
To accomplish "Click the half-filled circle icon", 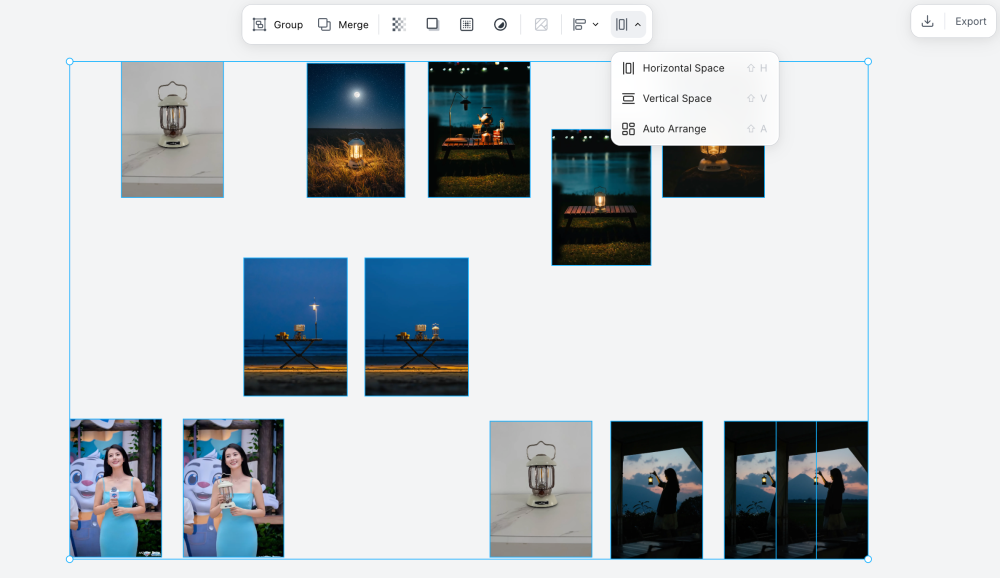I will pyautogui.click(x=500, y=24).
